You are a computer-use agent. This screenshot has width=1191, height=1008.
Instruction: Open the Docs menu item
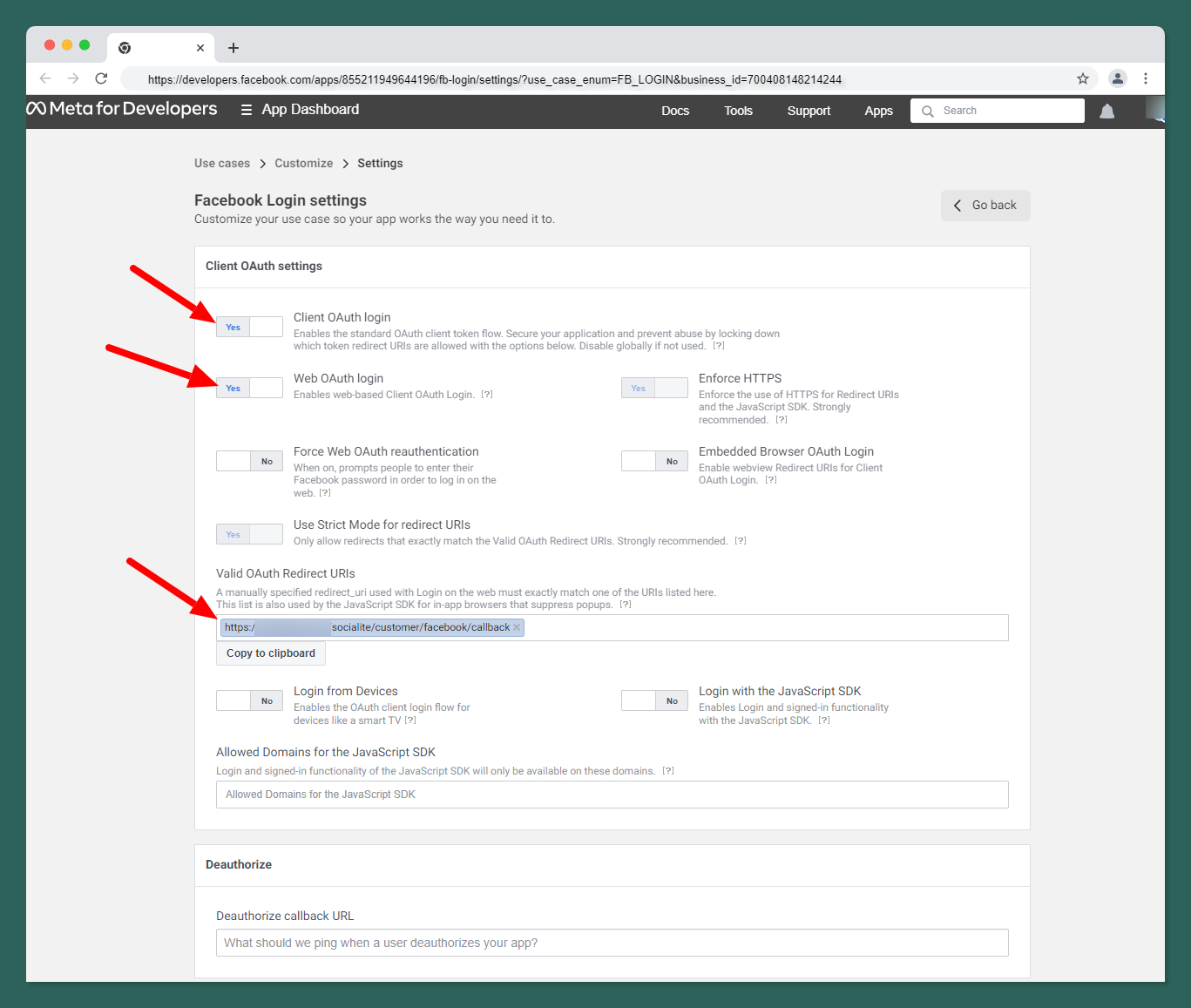coord(675,111)
